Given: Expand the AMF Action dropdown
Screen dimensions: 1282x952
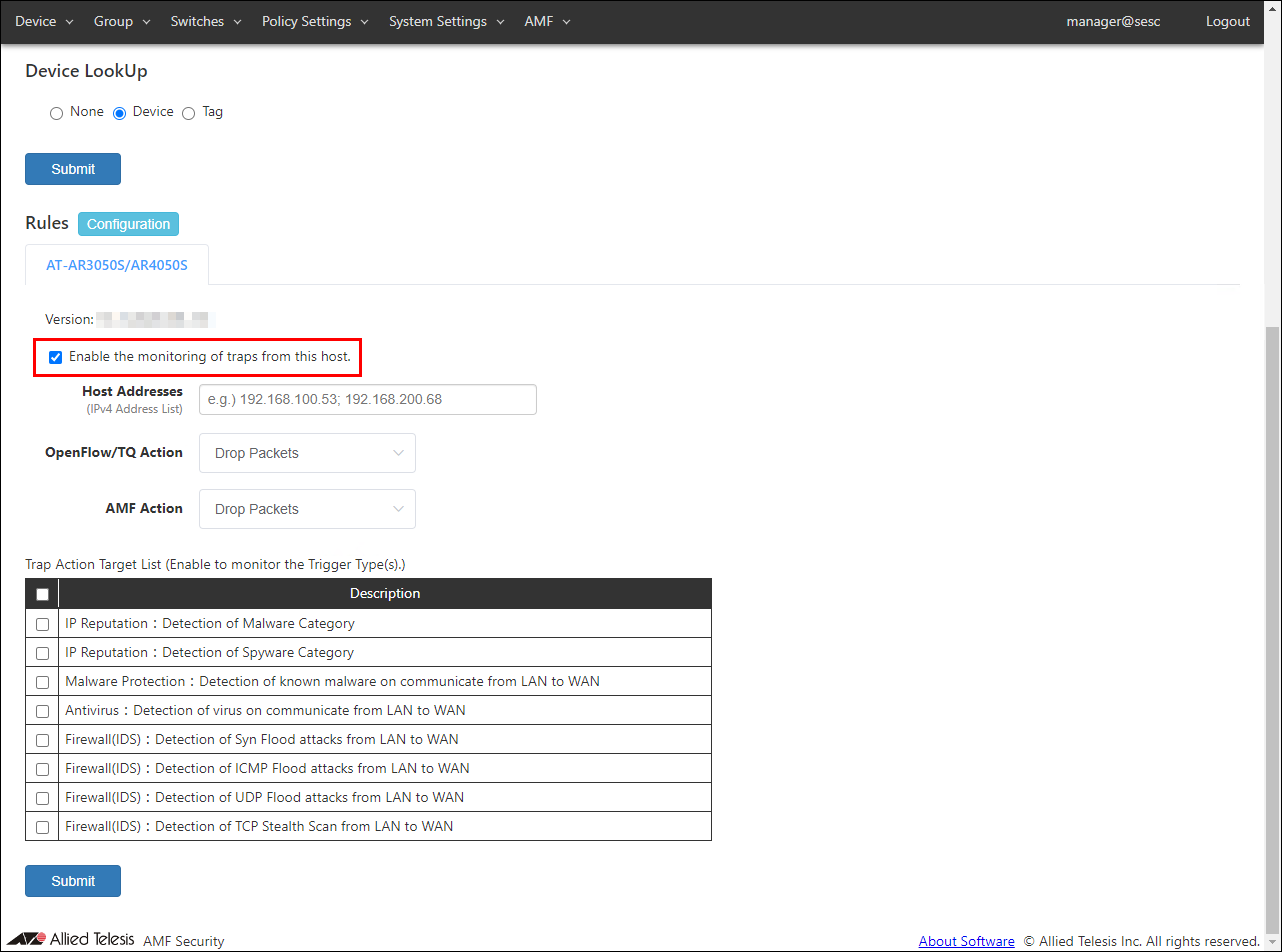Looking at the screenshot, I should pyautogui.click(x=307, y=509).
